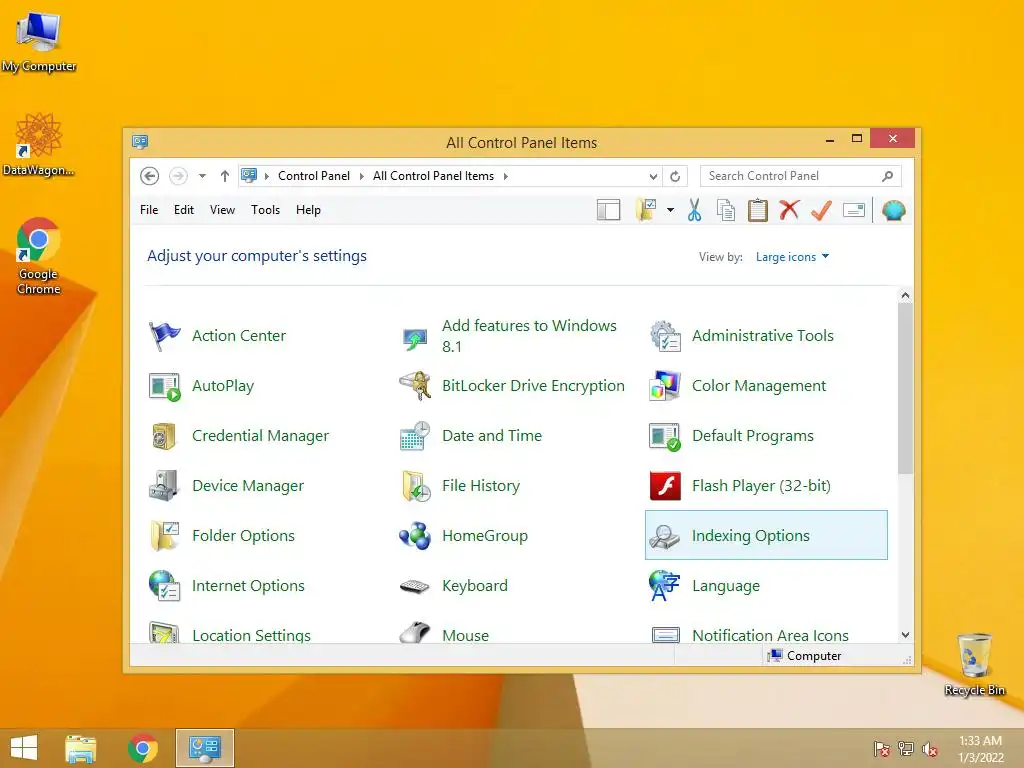This screenshot has width=1024, height=768.
Task: Click the search magnifier icon
Action: pyautogui.click(x=887, y=176)
